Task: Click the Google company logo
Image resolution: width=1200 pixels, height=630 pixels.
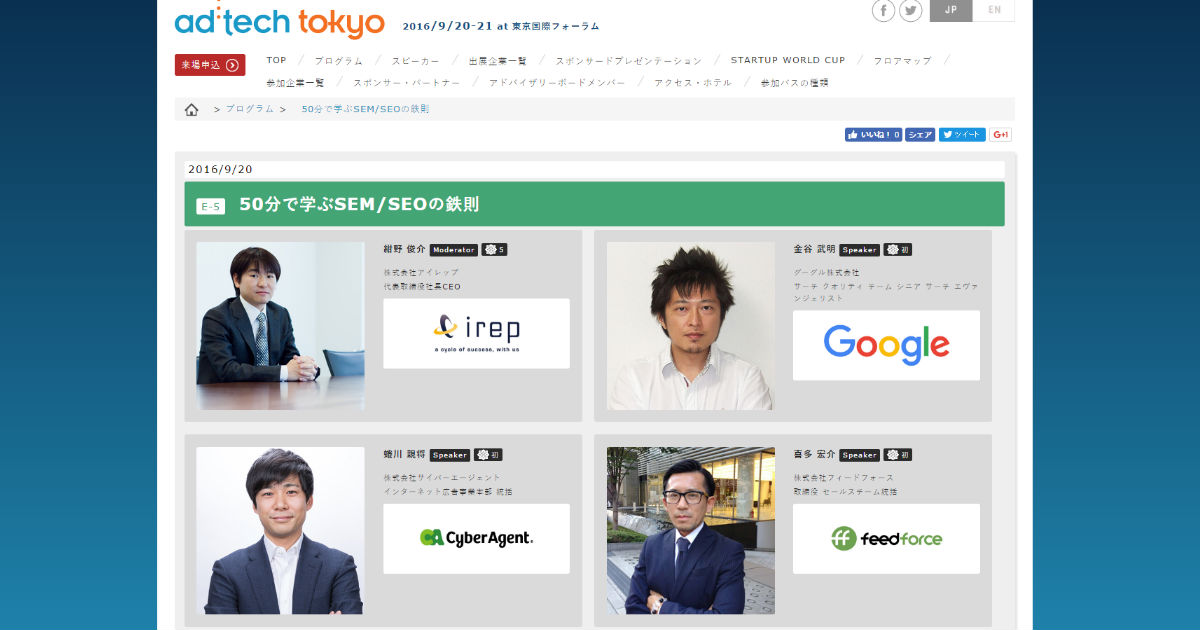Action: 886,345
